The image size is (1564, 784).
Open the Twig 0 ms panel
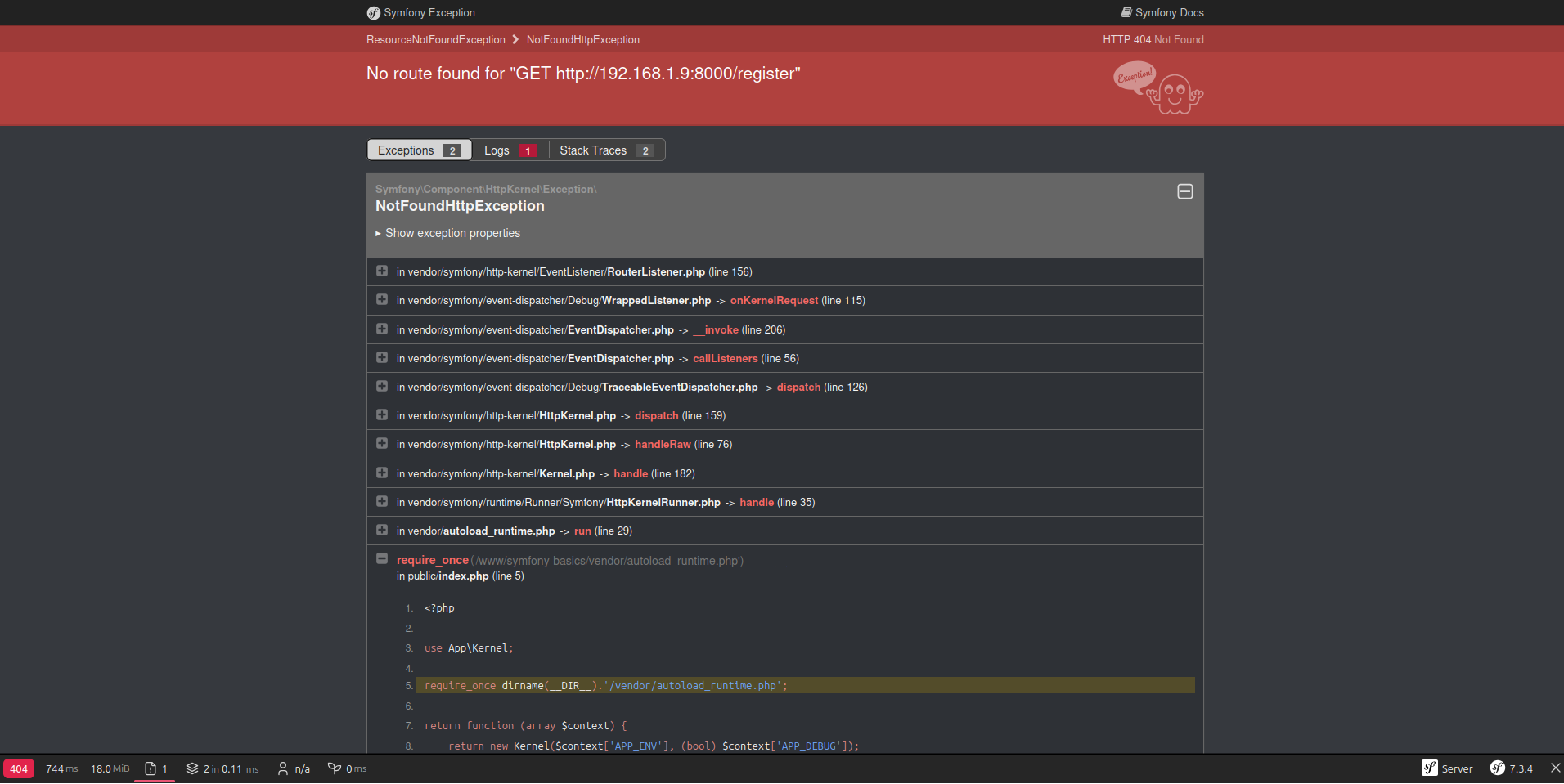[x=347, y=768]
